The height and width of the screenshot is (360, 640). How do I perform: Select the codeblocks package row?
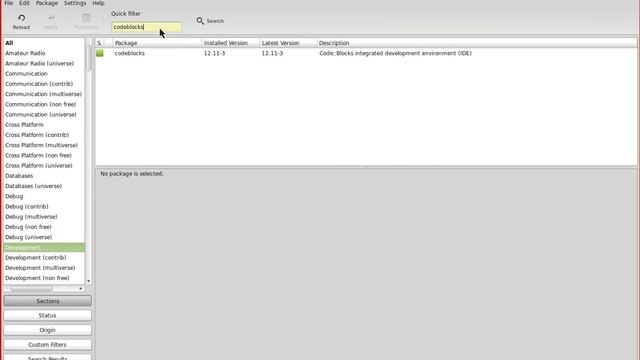click(x=366, y=53)
